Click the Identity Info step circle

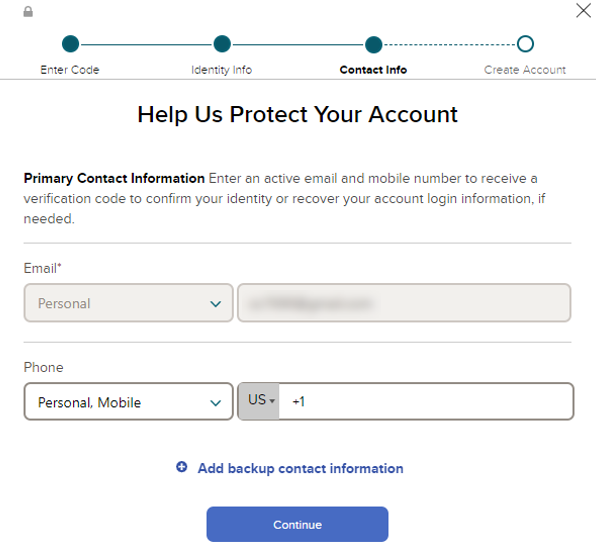222,44
